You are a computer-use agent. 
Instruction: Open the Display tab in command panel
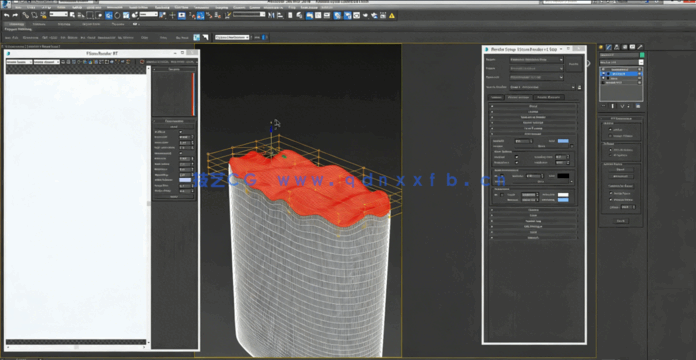[x=632, y=47]
